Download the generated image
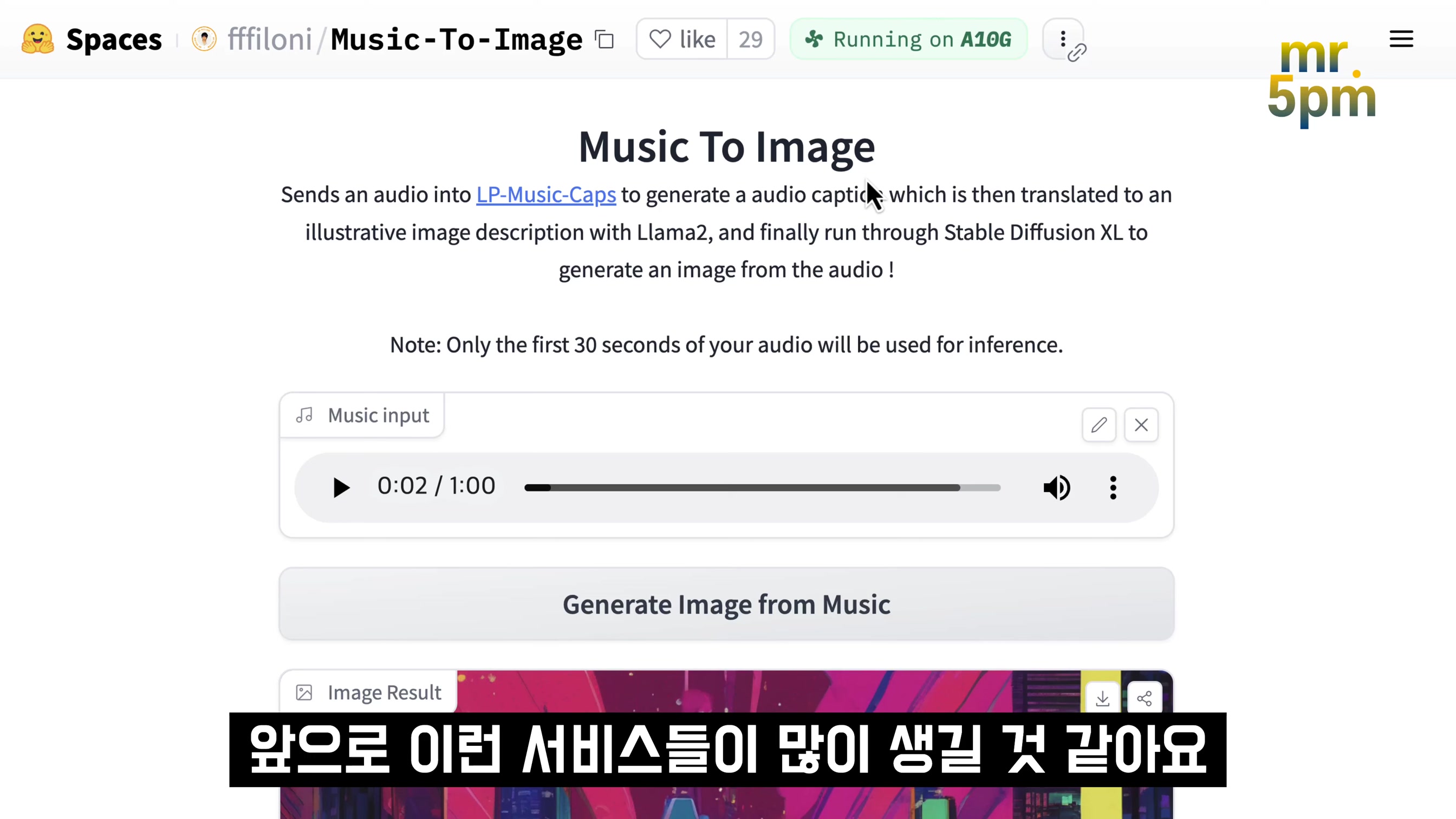The height and width of the screenshot is (819, 1456). [1102, 699]
